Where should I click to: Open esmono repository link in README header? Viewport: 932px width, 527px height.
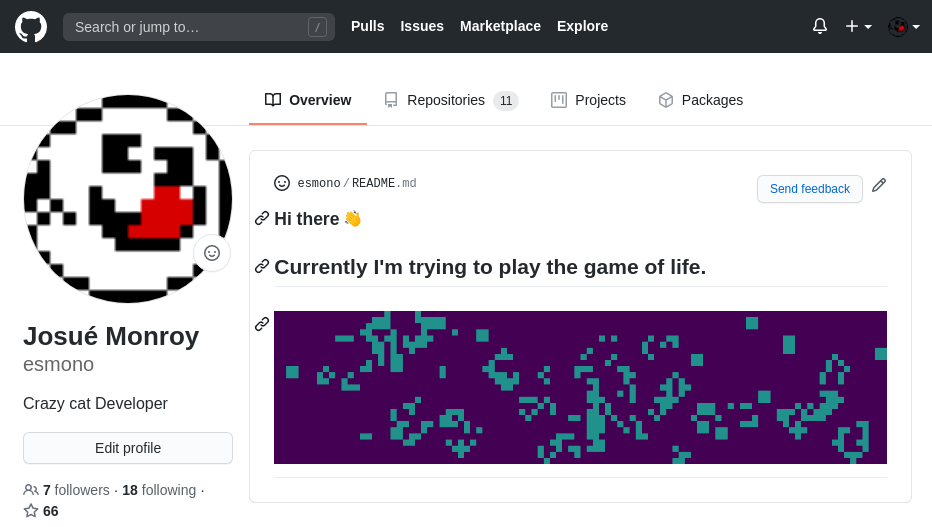tap(319, 183)
